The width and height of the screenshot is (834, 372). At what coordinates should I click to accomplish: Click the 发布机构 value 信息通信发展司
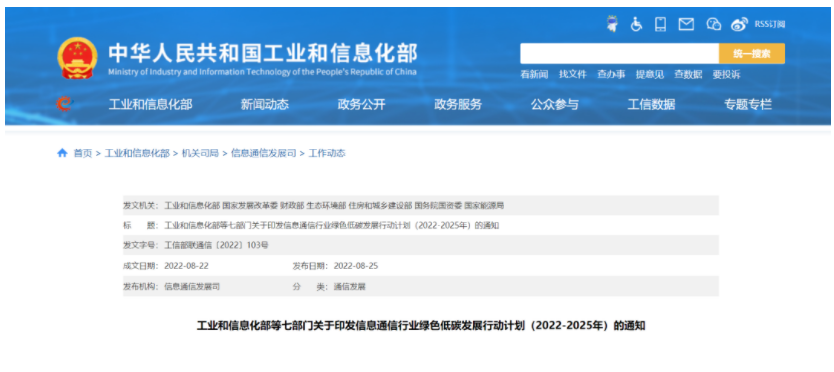point(192,286)
